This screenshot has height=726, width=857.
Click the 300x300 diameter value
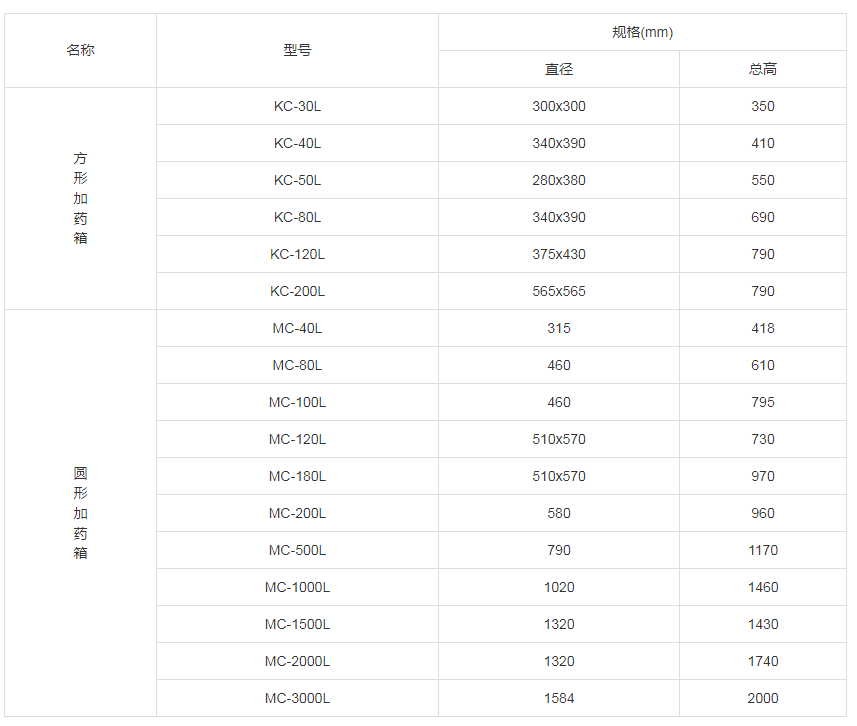coord(559,106)
